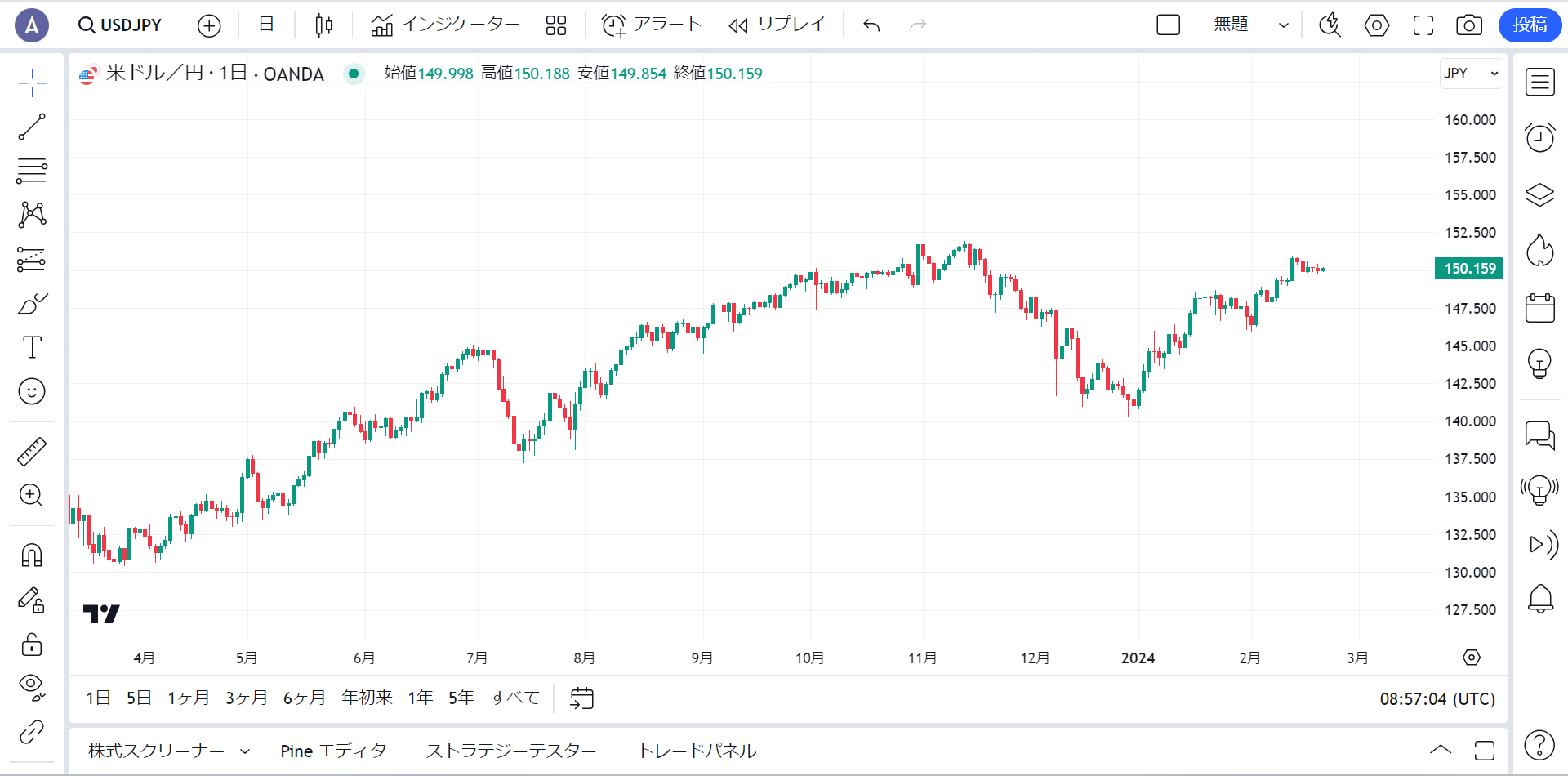Image resolution: width=1568 pixels, height=776 pixels.
Task: Select the ruler measure tool
Action: (x=32, y=451)
